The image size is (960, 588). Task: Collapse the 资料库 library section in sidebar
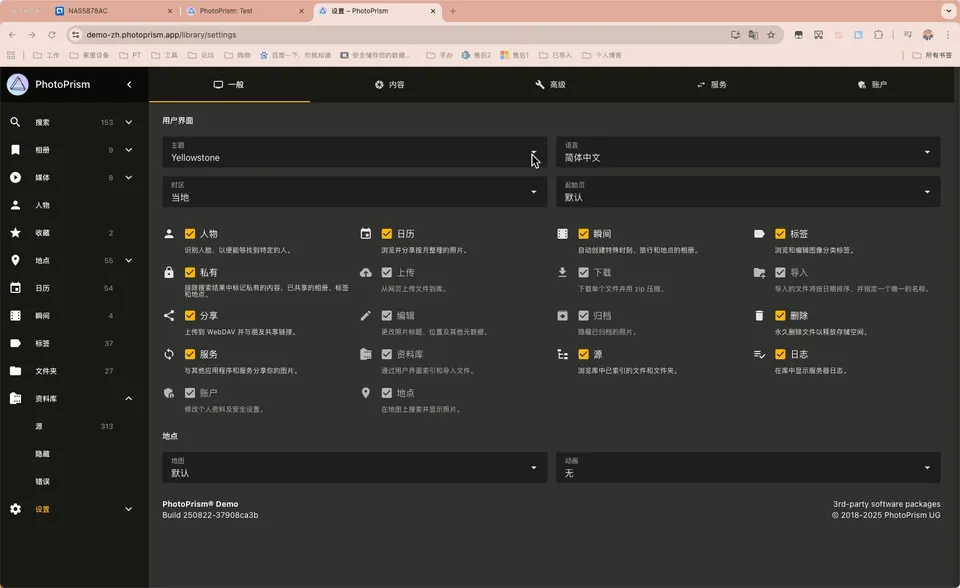click(x=128, y=399)
